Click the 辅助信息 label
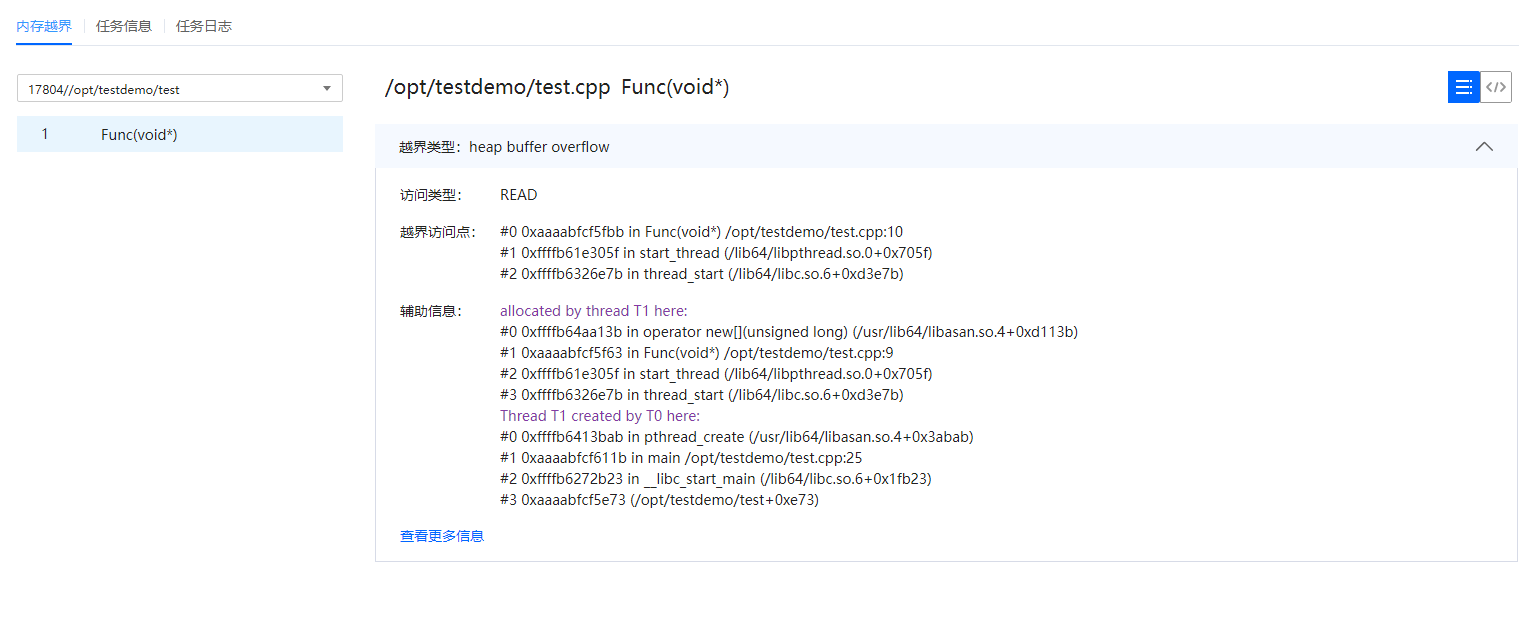The width and height of the screenshot is (1536, 629). pos(430,311)
